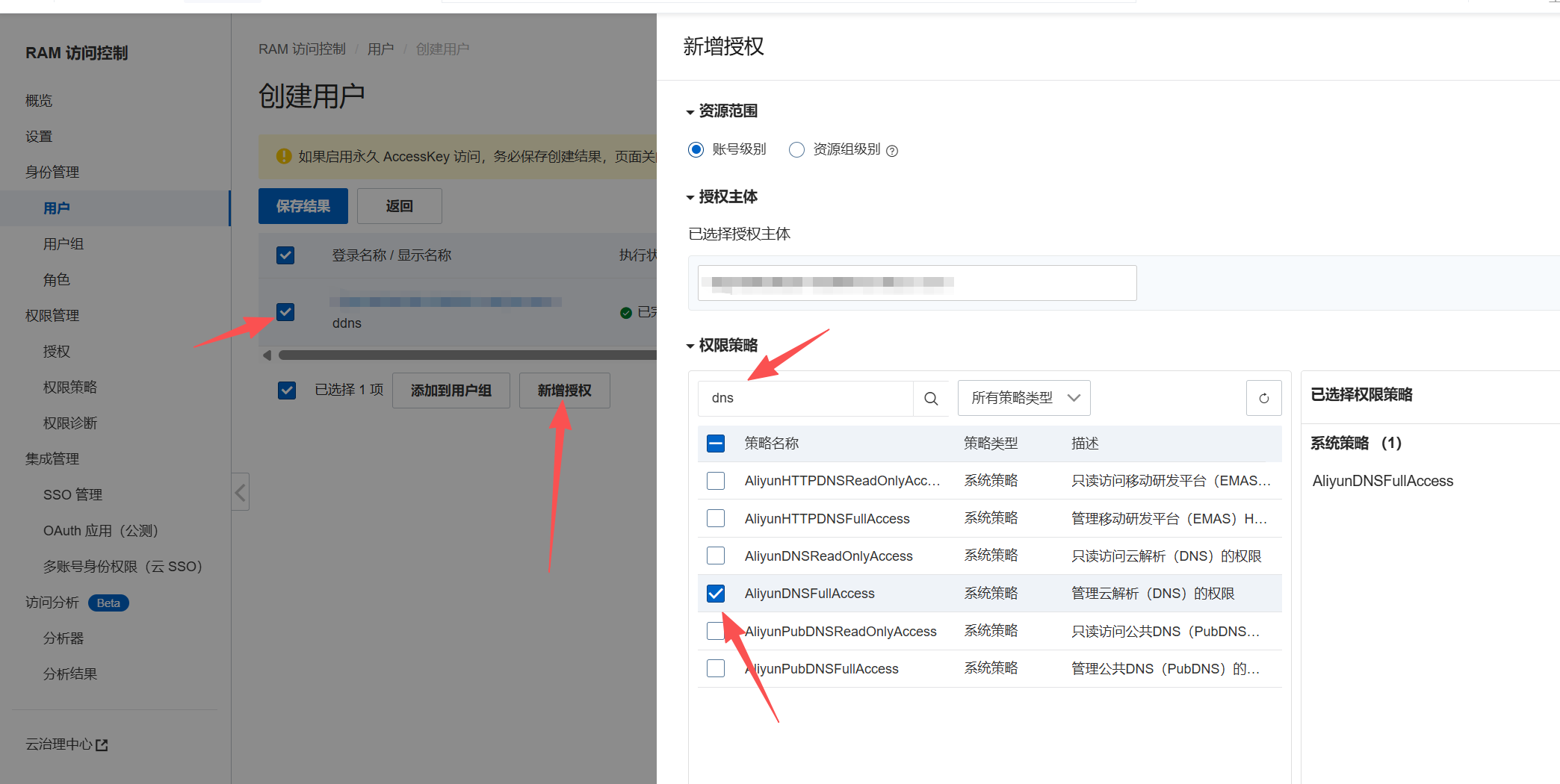The image size is (1560, 784).
Task: Click the refresh policy list icon
Action: click(x=1264, y=399)
